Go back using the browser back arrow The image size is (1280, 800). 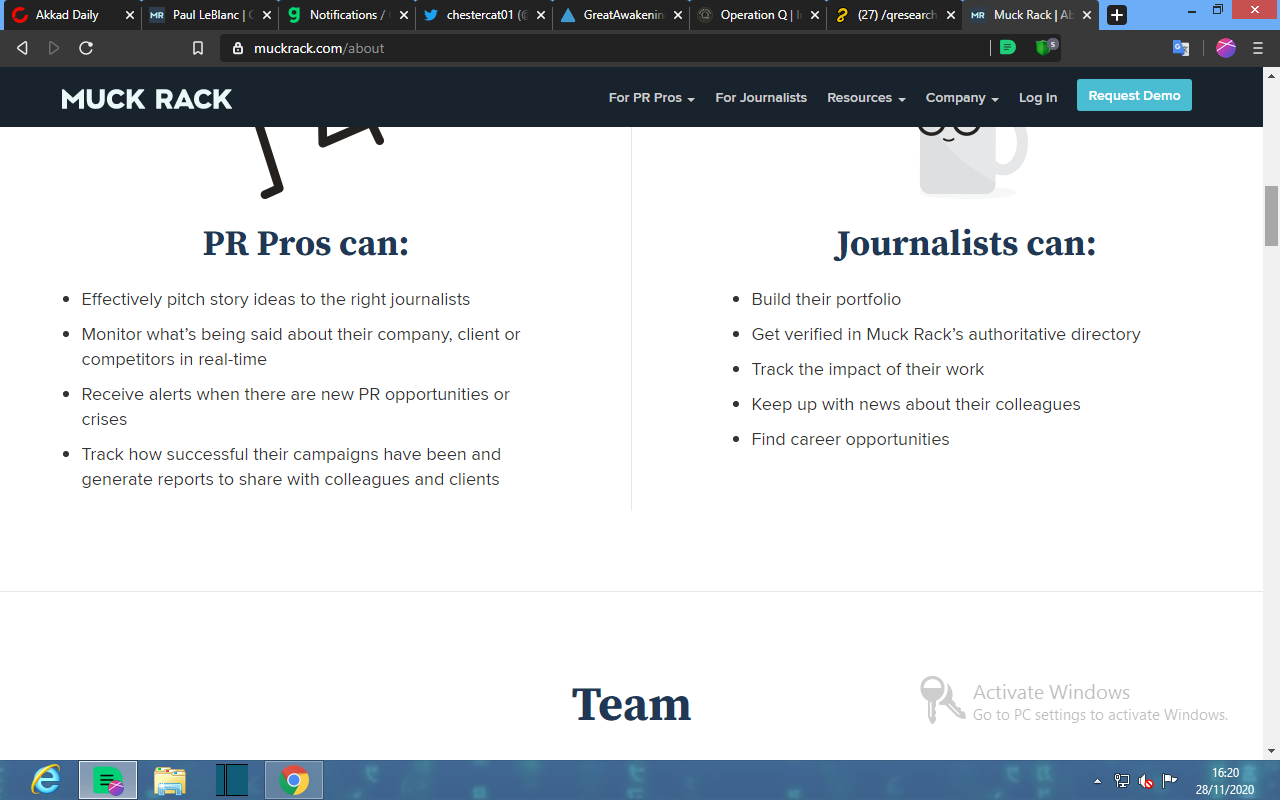tap(22, 48)
